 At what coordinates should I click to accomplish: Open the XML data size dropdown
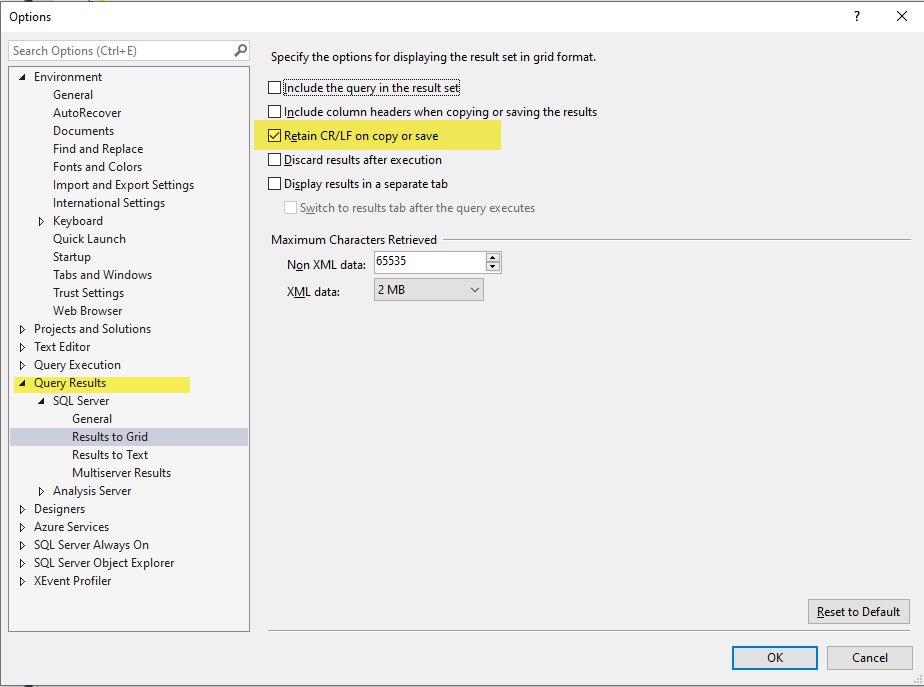click(477, 288)
